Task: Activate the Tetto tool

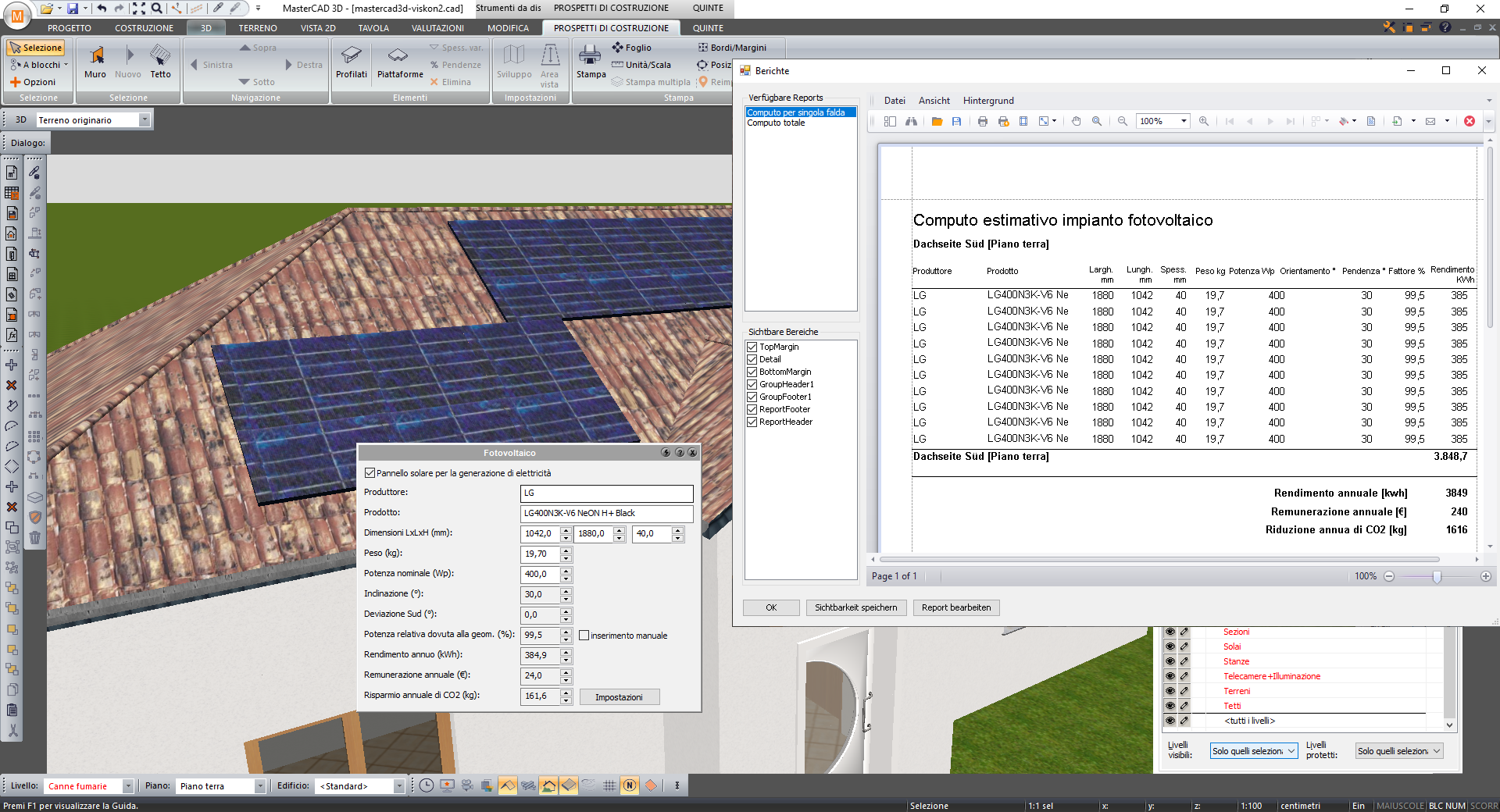Action: (x=160, y=62)
